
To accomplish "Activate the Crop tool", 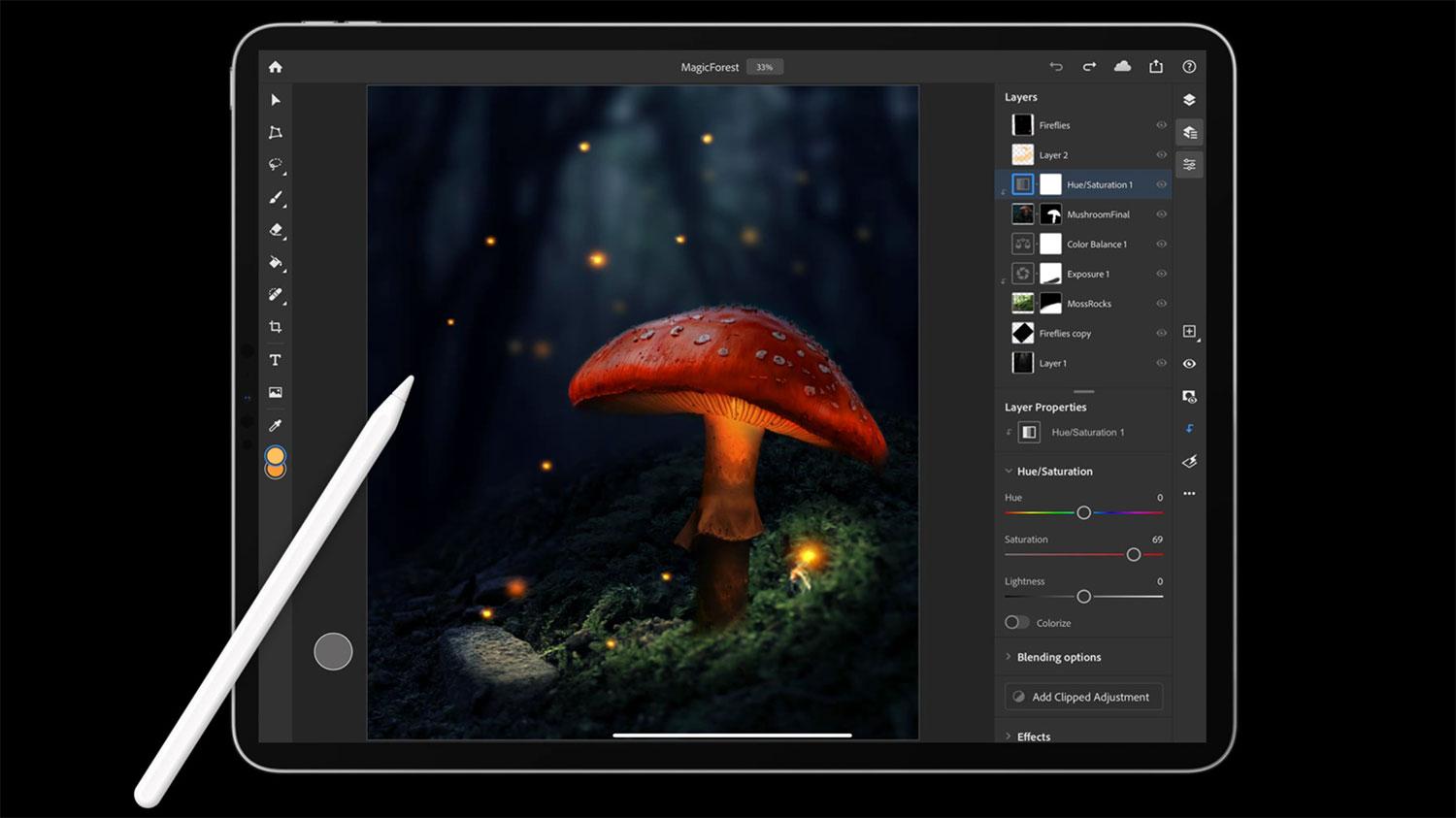I will pyautogui.click(x=276, y=327).
